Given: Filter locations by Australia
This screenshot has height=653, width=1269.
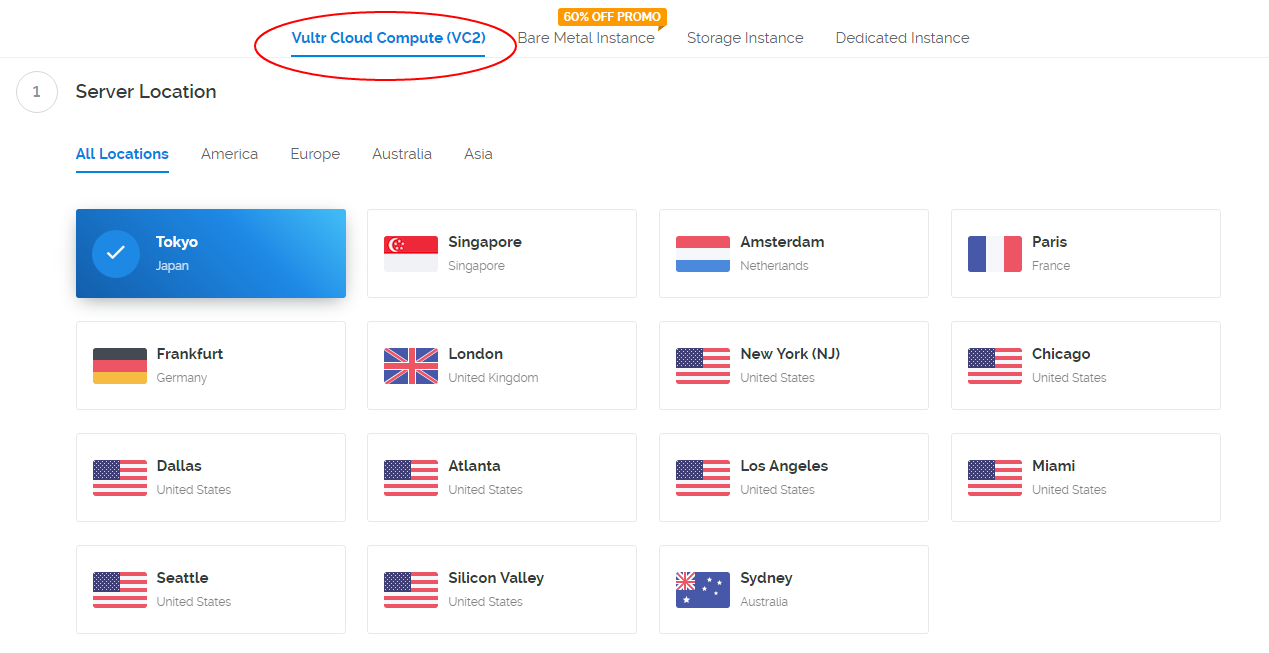Looking at the screenshot, I should point(402,154).
